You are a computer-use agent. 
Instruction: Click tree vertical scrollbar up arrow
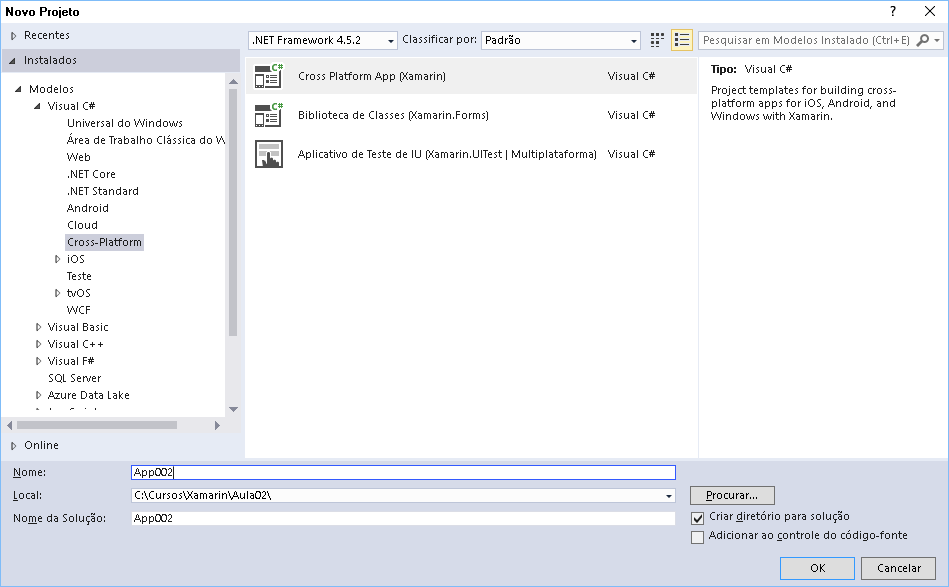click(234, 82)
